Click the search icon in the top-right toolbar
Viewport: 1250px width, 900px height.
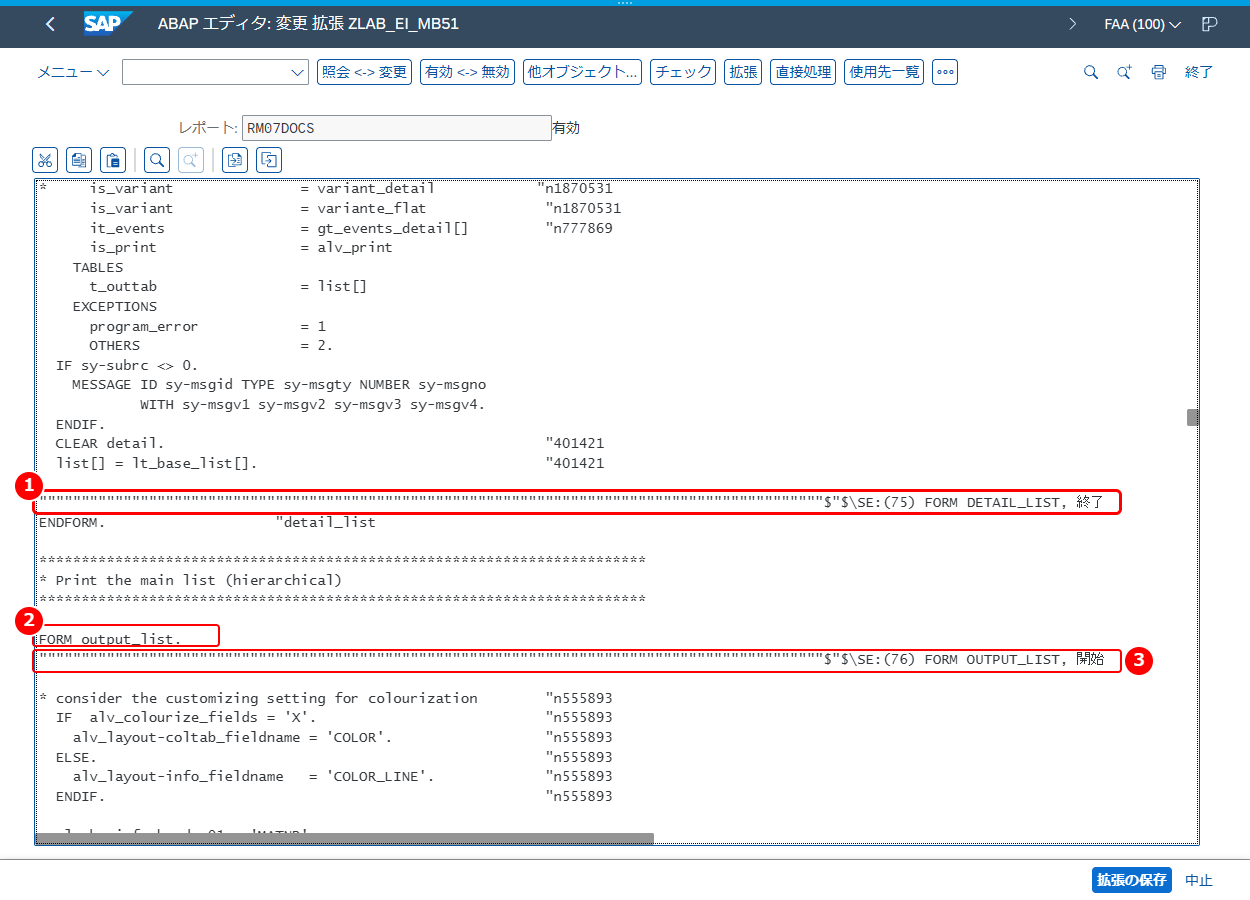1091,72
